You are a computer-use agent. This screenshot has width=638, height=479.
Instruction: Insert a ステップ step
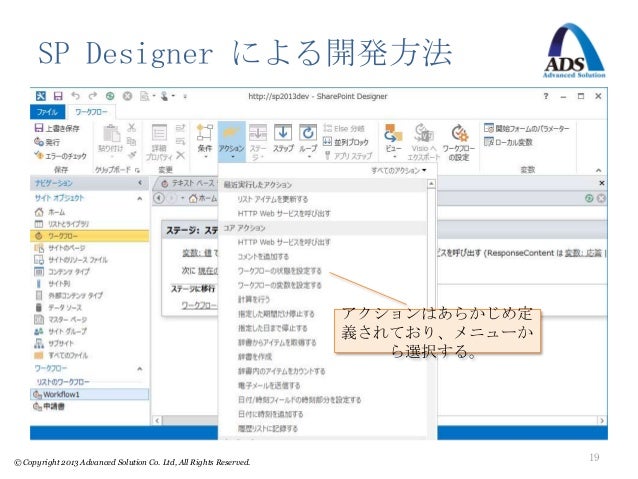click(x=283, y=138)
